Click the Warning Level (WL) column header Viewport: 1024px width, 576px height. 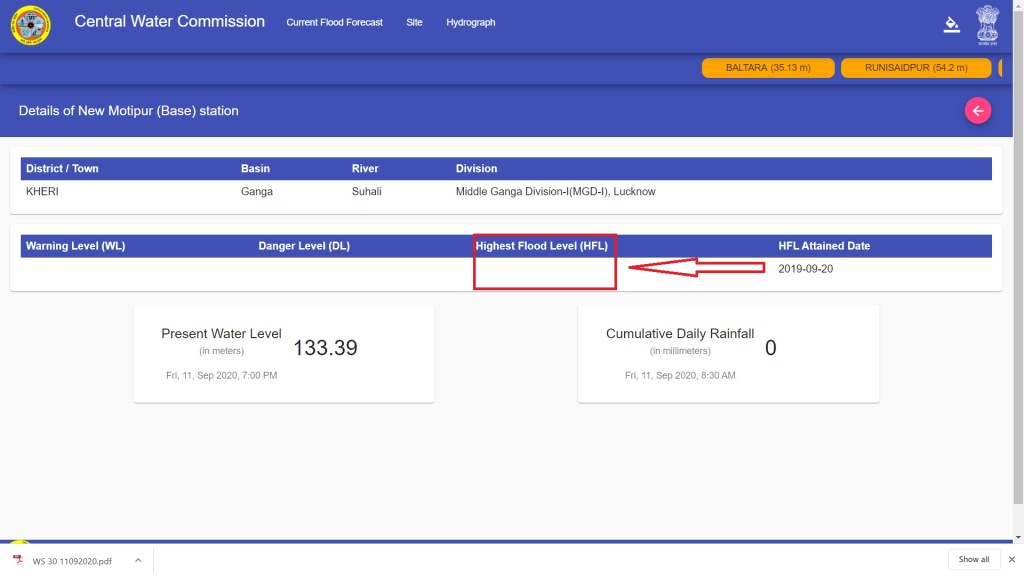pos(75,246)
